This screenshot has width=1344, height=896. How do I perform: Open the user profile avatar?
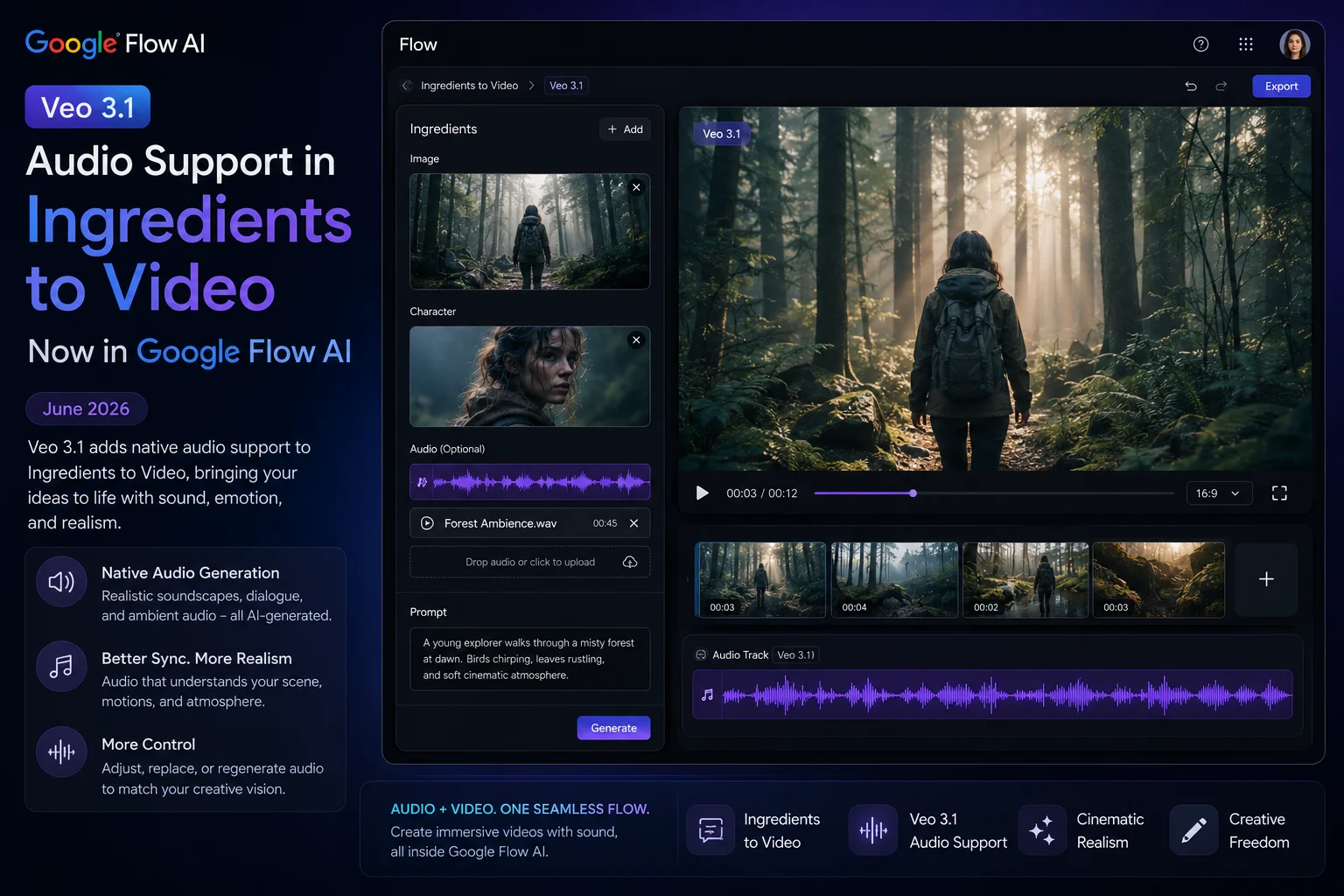[x=1294, y=44]
